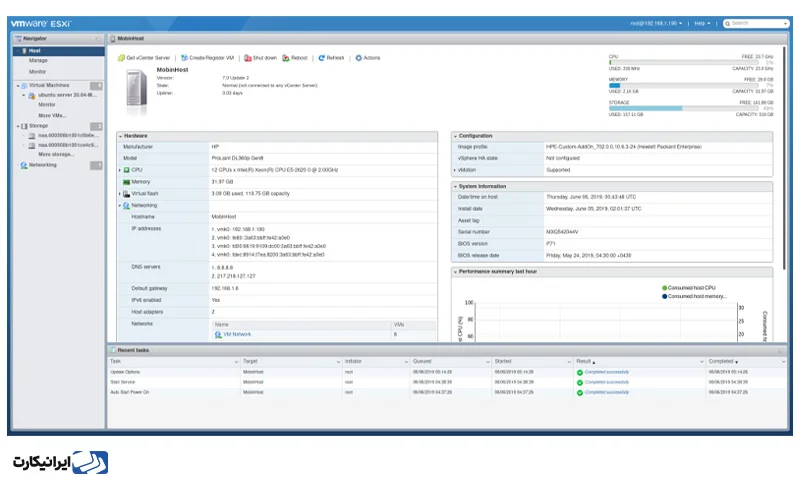The width and height of the screenshot is (800, 477).
Task: Click the search magnifier icon
Action: tap(728, 23)
